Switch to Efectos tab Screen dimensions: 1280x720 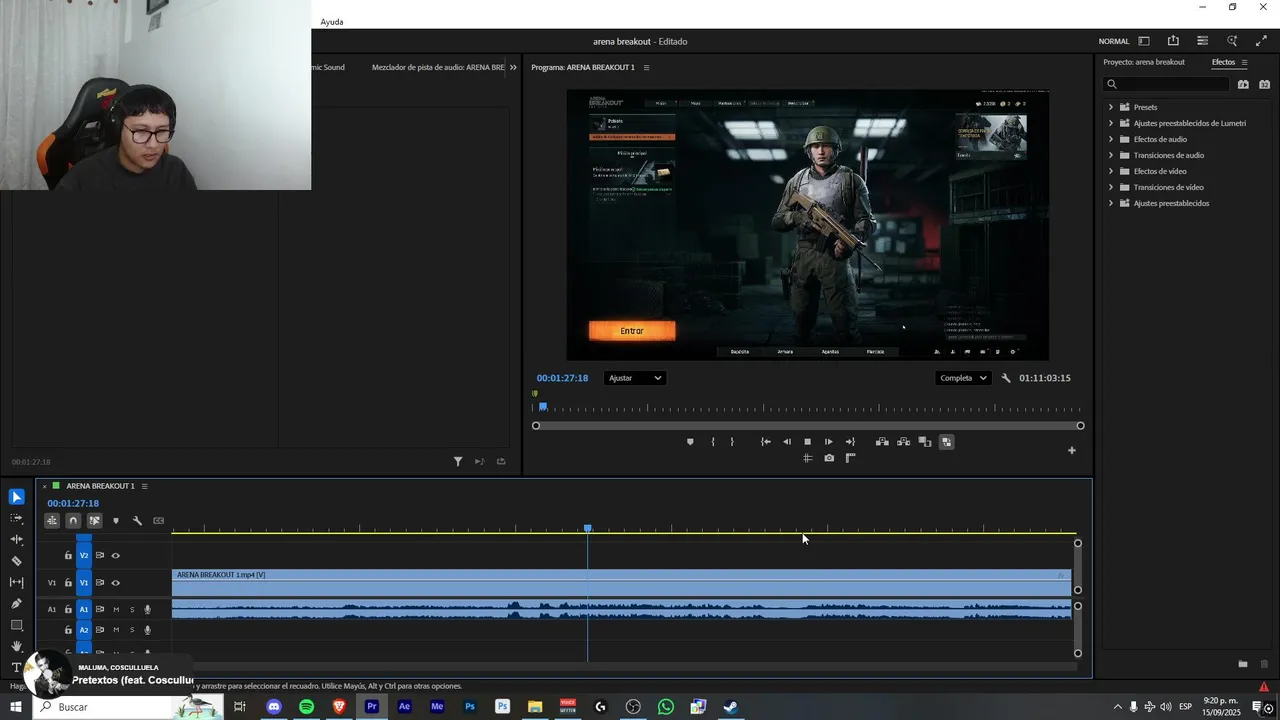coord(1223,62)
